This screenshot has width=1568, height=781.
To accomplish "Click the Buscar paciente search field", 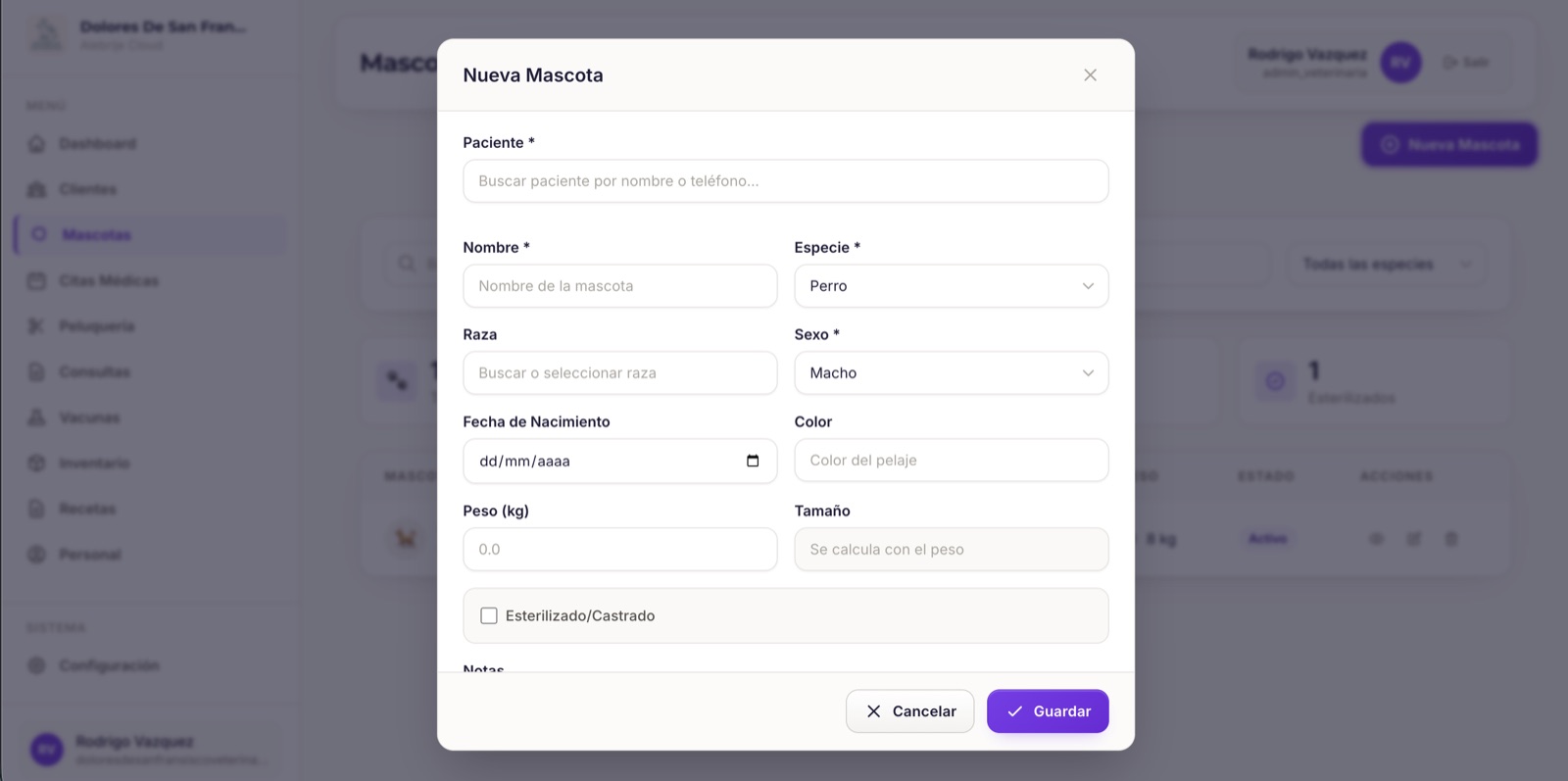I will [786, 181].
